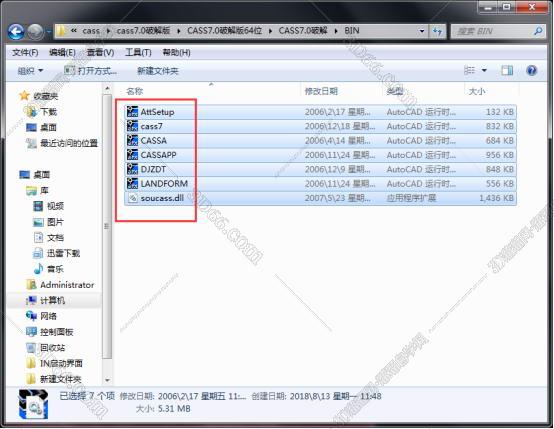Open the 迅雷下载 library
The image size is (554, 429).
point(64,253)
